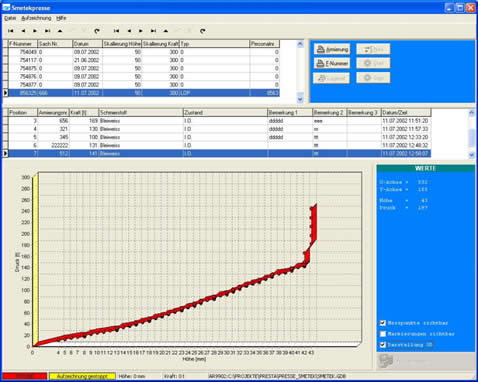Click the Bemerkung 1 column header
The image size is (478, 382).
click(x=290, y=112)
